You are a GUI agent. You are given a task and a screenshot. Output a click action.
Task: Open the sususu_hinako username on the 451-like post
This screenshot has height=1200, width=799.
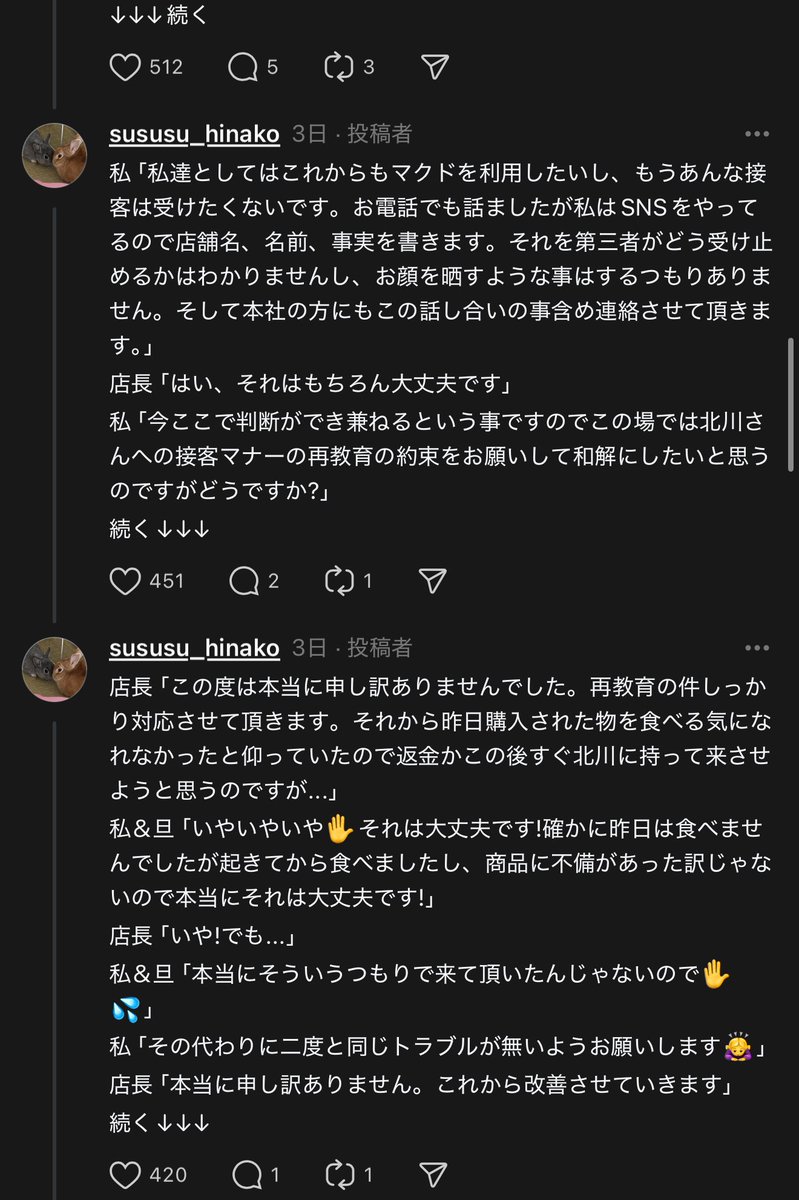point(194,134)
